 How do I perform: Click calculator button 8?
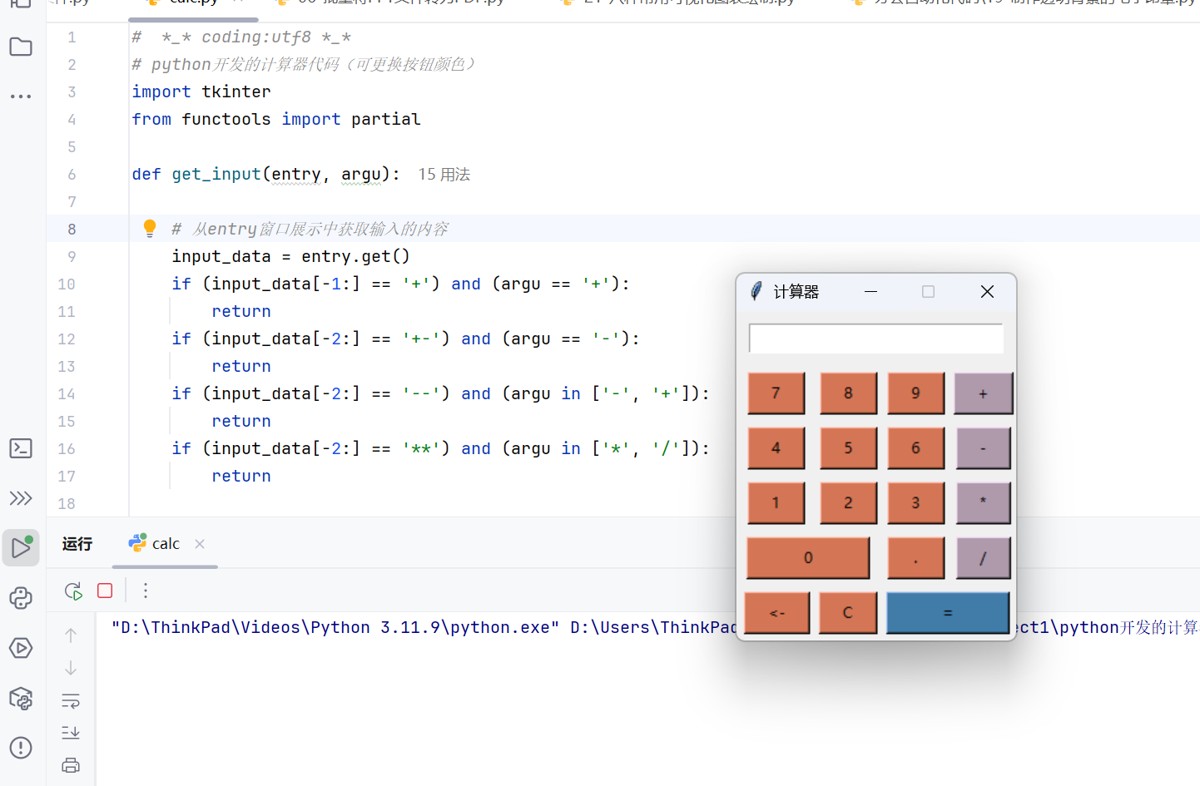click(848, 393)
